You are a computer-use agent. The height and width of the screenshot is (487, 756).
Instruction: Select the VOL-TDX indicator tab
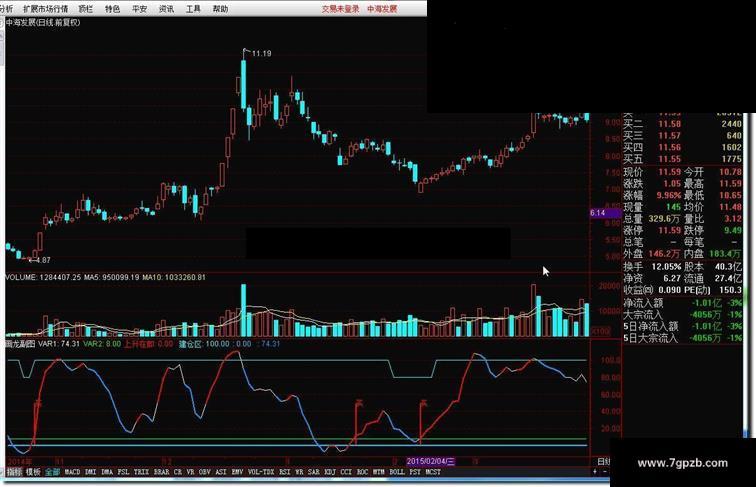pos(261,472)
